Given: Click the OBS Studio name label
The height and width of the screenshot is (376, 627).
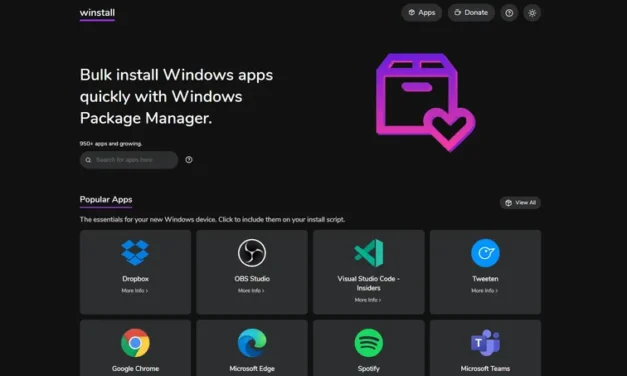Looking at the screenshot, I should coord(252,279).
